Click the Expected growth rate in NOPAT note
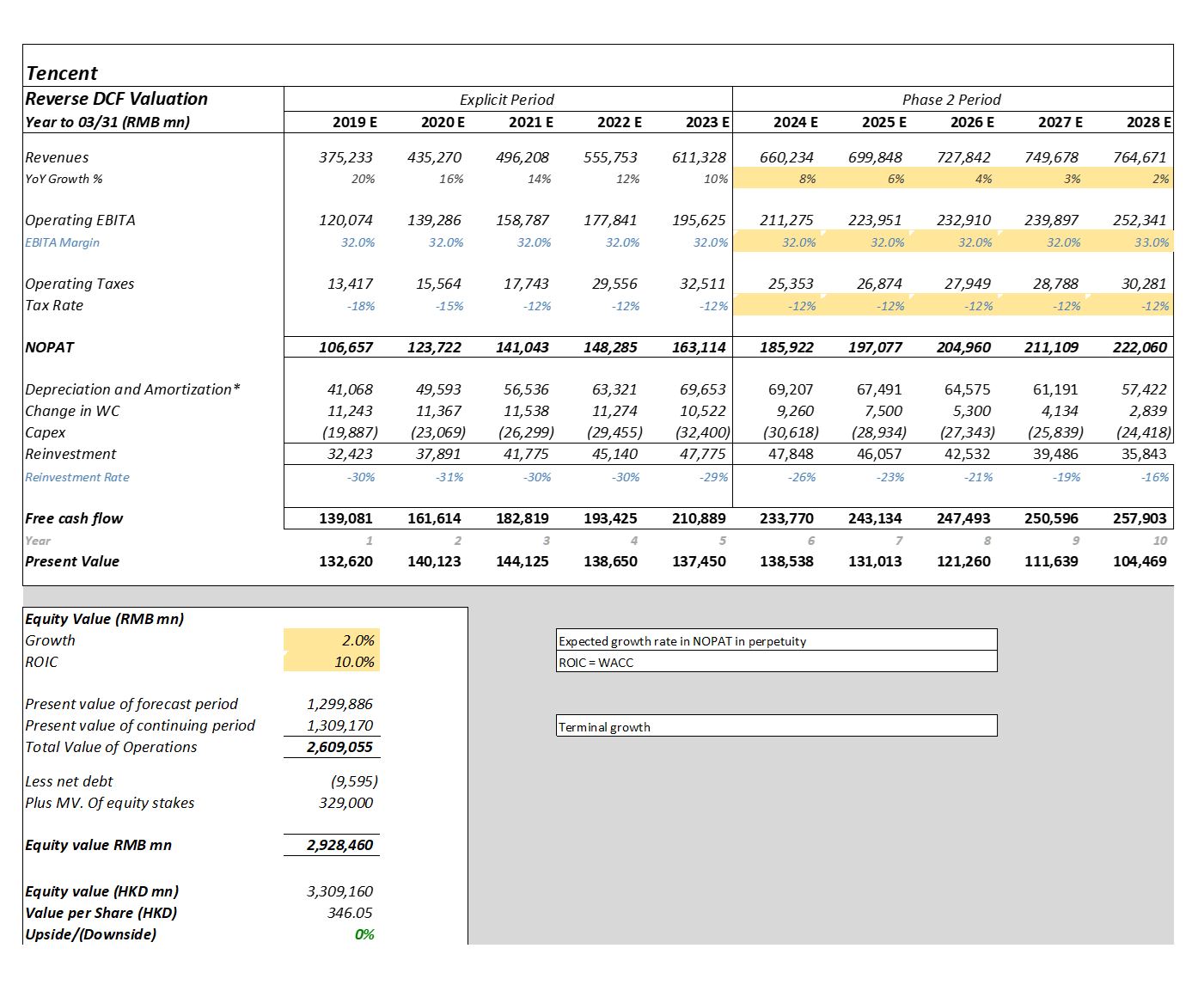The image size is (1204, 985). [x=777, y=640]
